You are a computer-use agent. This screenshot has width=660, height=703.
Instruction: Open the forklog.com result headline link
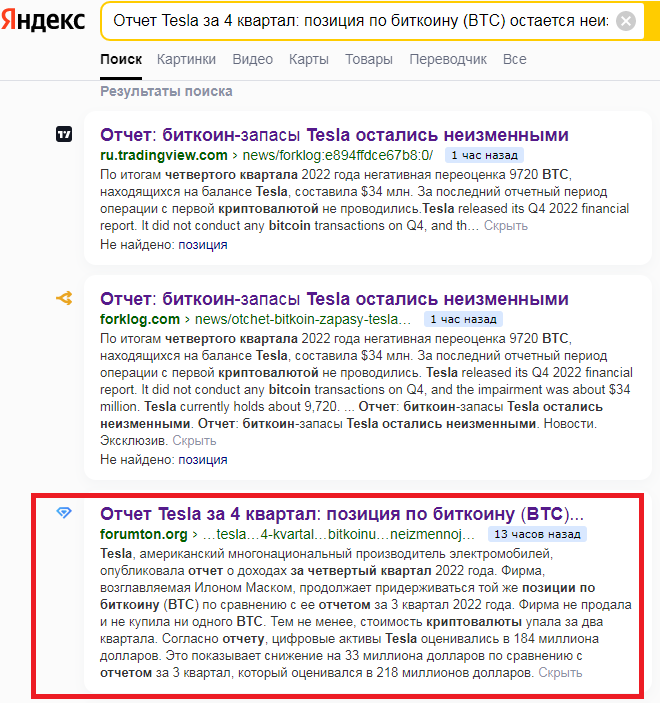pos(334,299)
